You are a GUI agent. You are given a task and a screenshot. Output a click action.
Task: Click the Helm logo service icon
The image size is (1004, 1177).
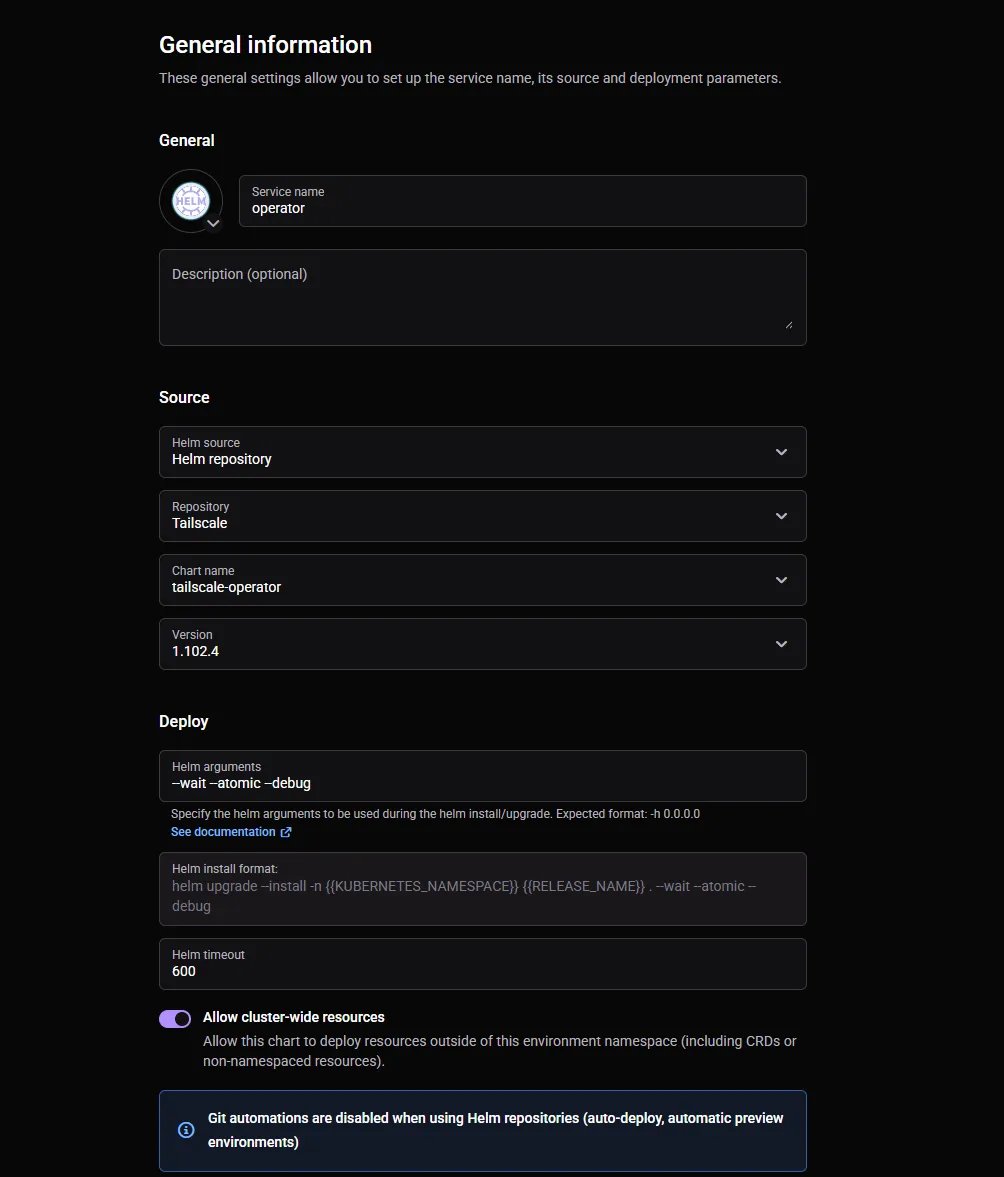coord(191,200)
